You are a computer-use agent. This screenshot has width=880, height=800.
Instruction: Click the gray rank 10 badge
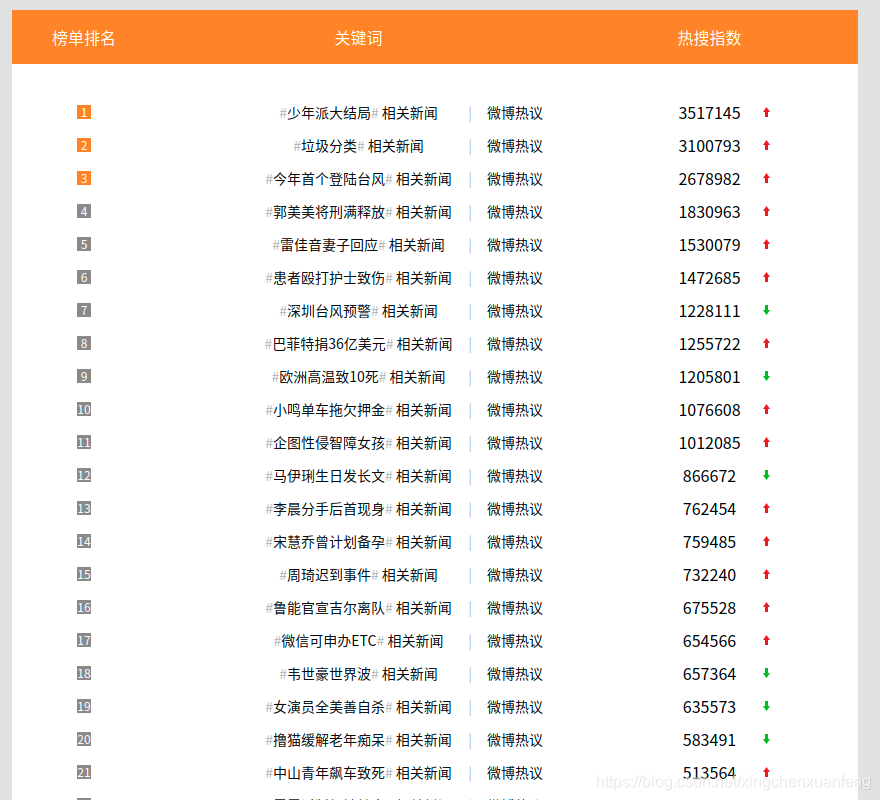[84, 410]
